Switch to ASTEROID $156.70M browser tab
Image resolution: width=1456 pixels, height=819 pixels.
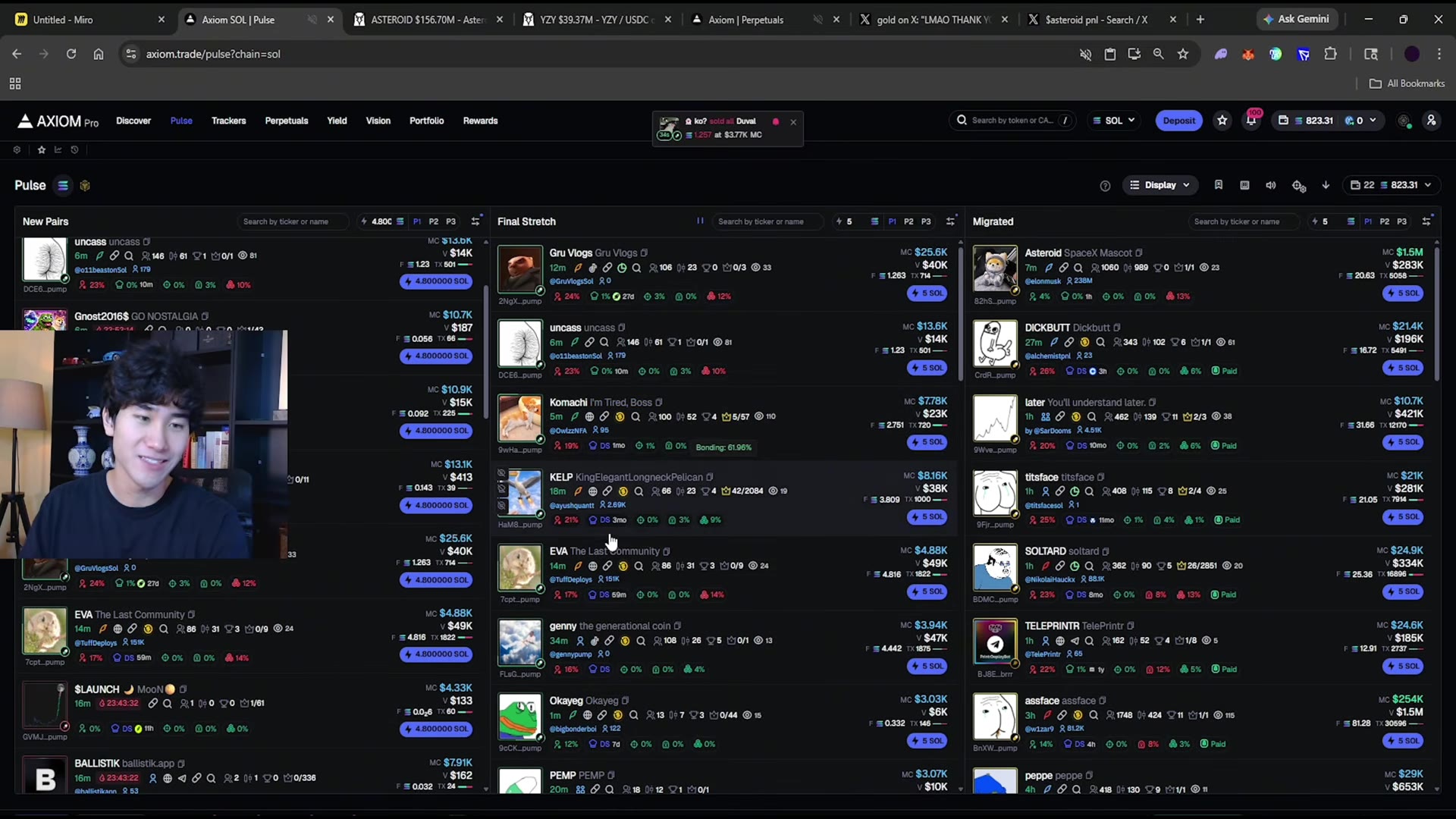pyautogui.click(x=428, y=20)
